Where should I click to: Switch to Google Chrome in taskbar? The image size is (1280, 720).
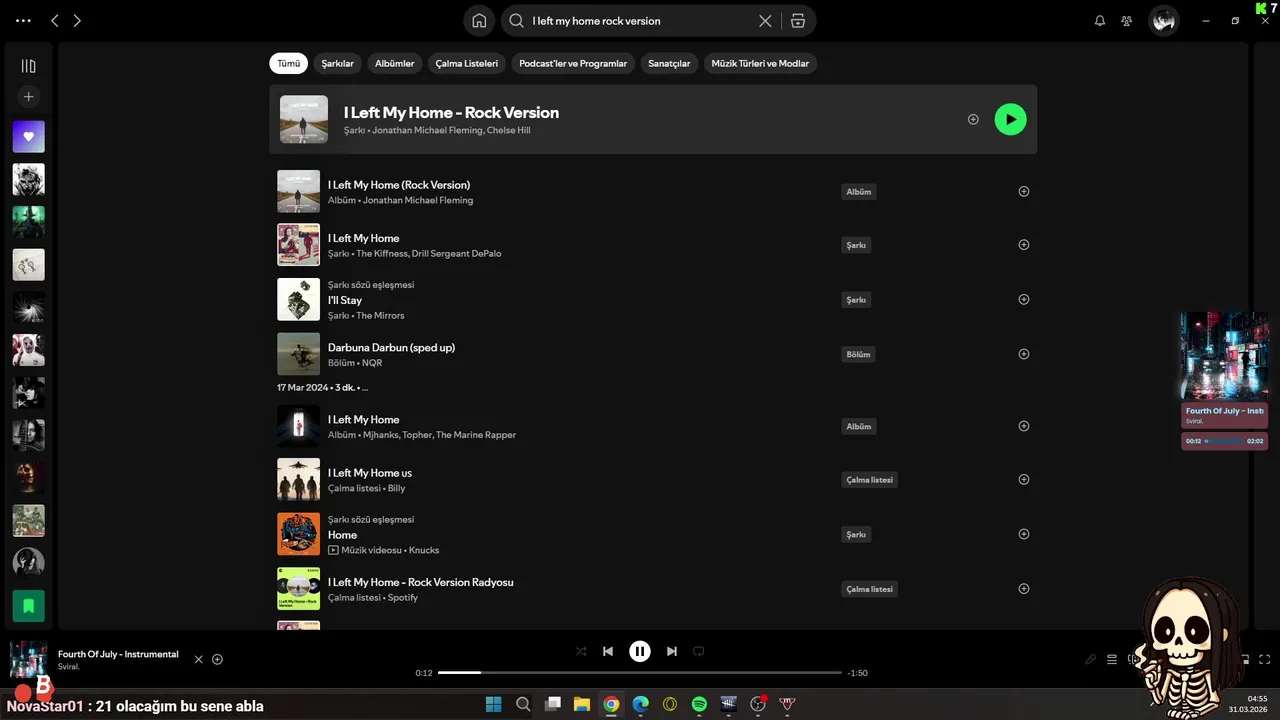pyautogui.click(x=611, y=704)
